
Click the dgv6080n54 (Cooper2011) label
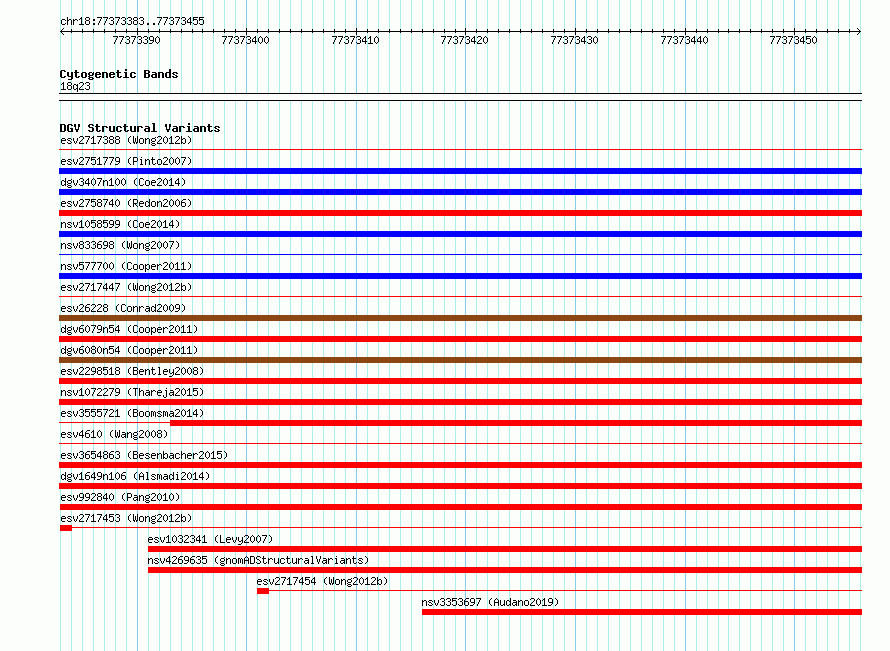click(x=129, y=350)
